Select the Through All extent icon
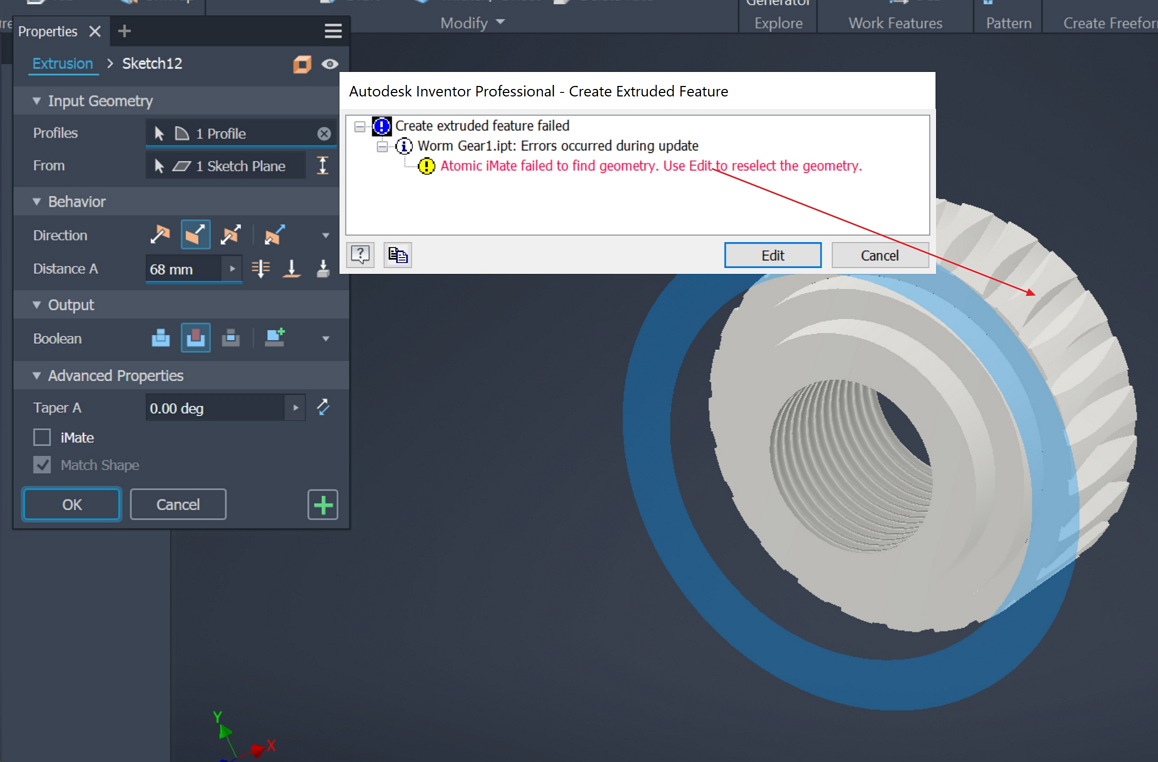The height and width of the screenshot is (762, 1158). 260,269
